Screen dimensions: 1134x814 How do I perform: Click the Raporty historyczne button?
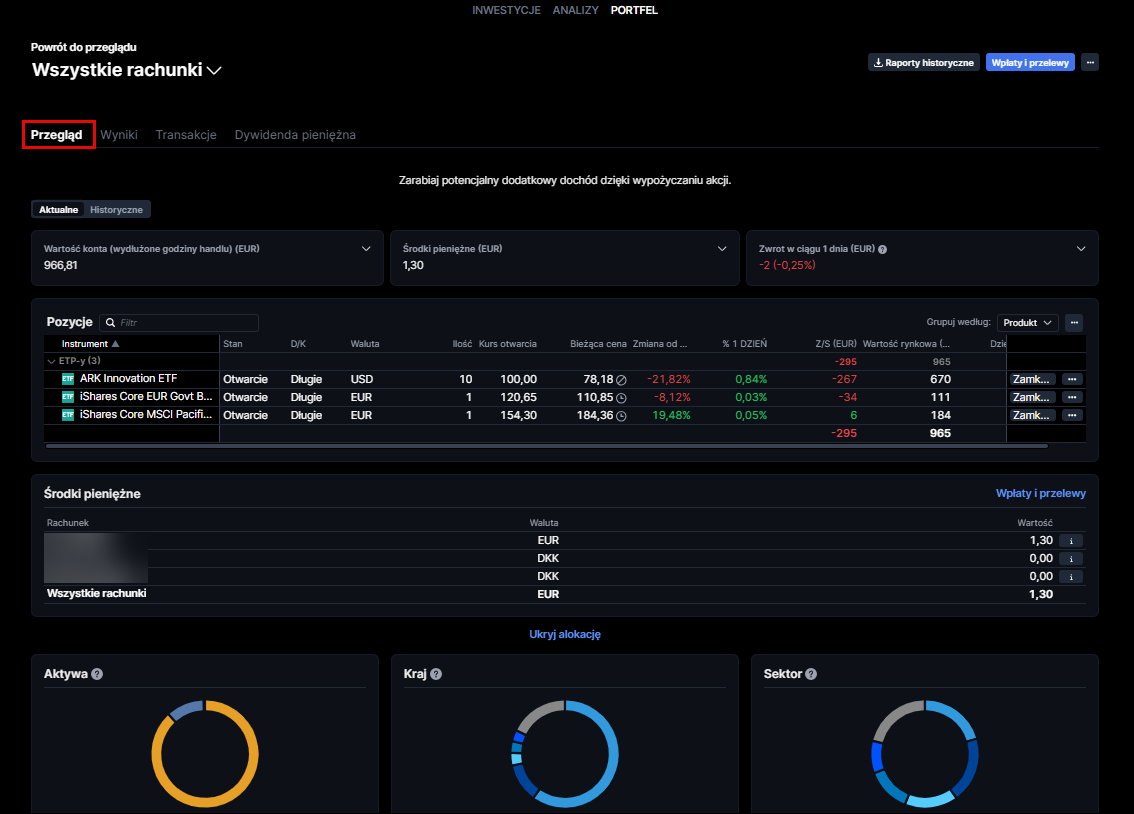pos(923,62)
